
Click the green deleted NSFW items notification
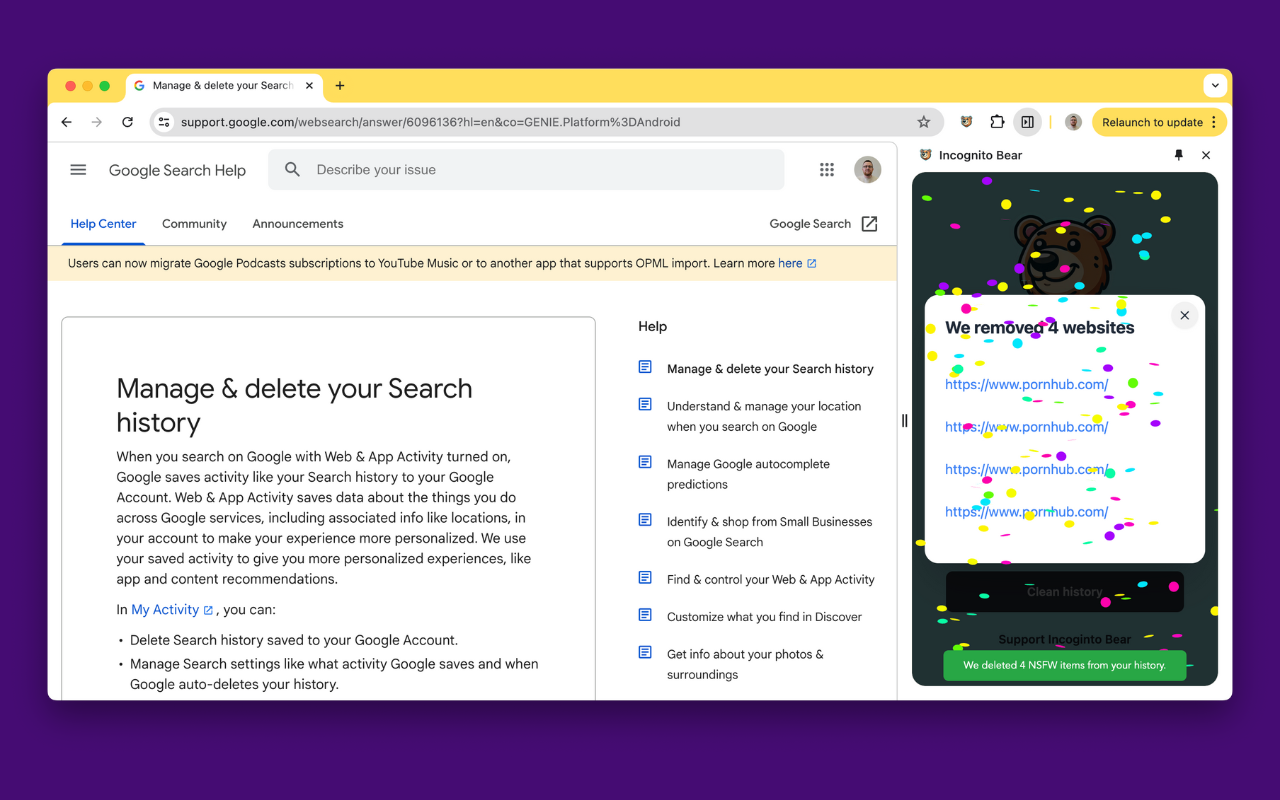click(1064, 665)
